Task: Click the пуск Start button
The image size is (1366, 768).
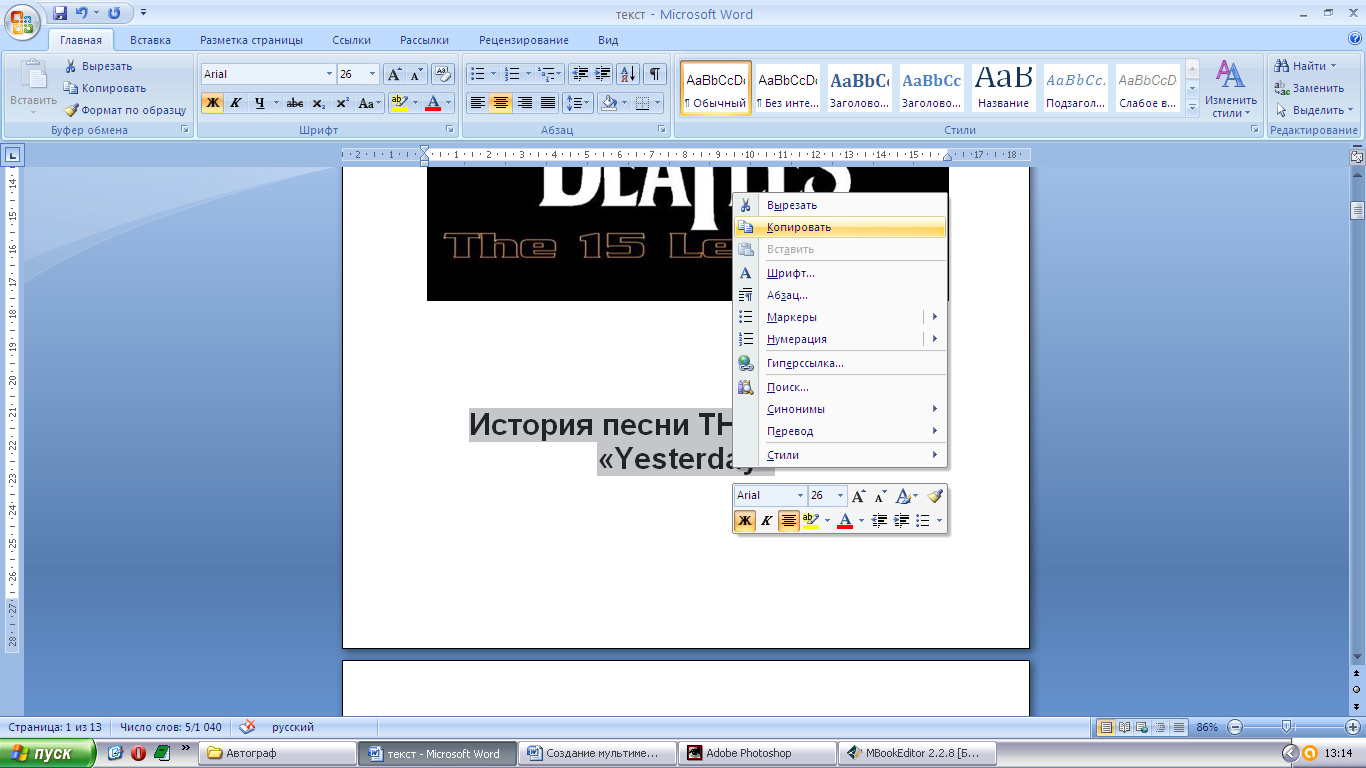Action: coord(48,753)
